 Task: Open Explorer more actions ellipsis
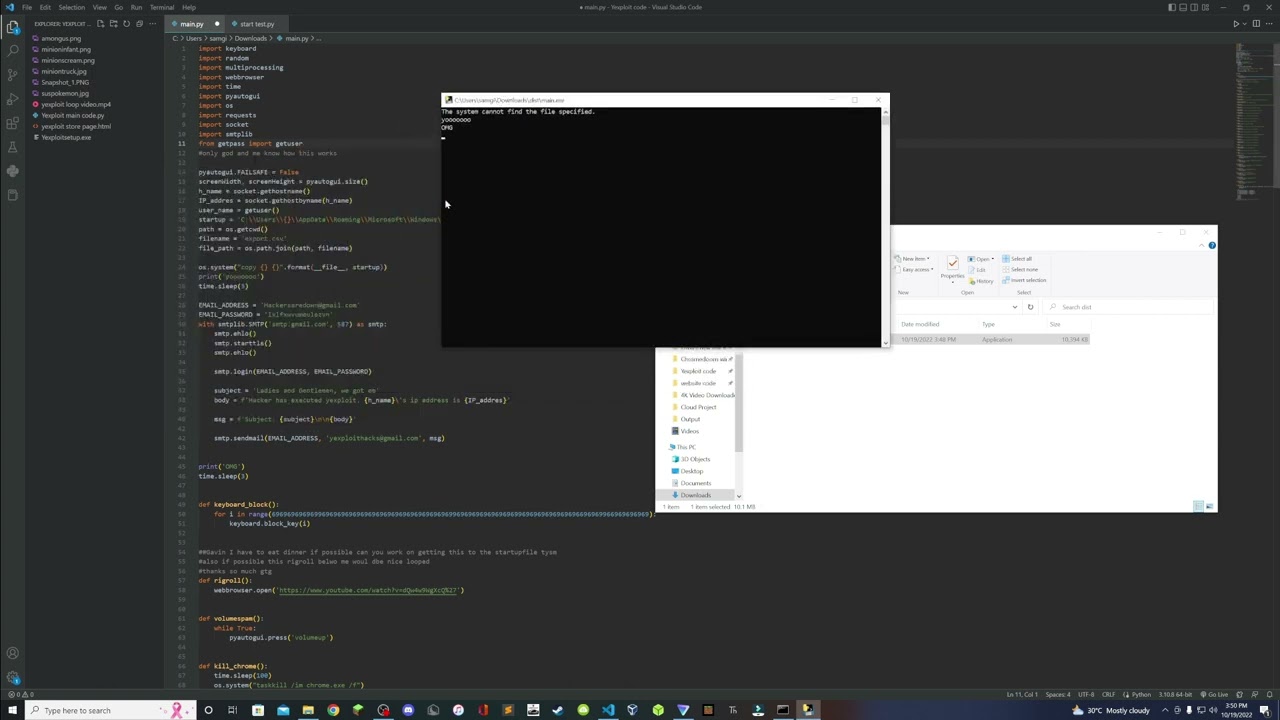(x=151, y=24)
